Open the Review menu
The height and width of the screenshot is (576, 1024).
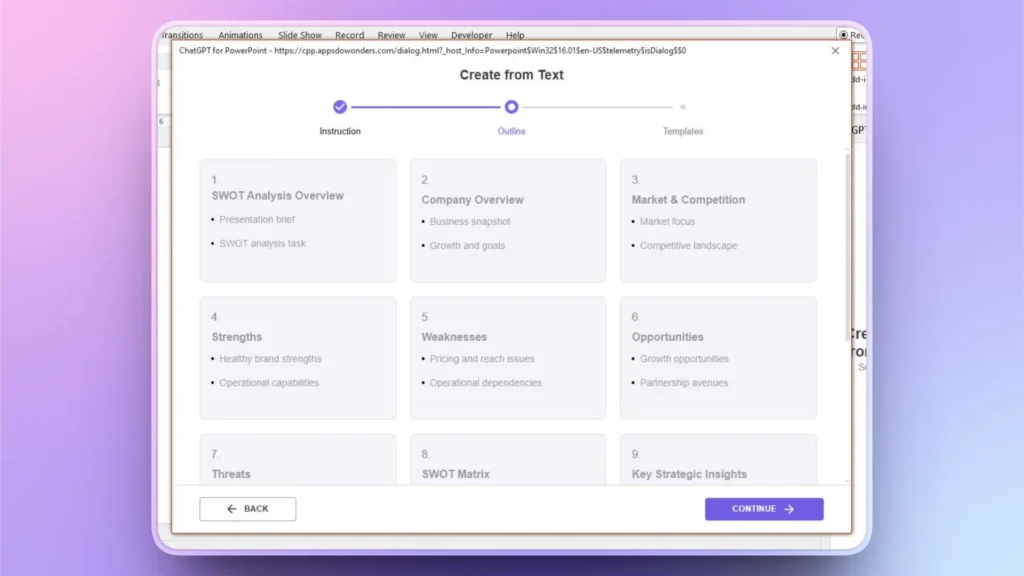coord(391,34)
